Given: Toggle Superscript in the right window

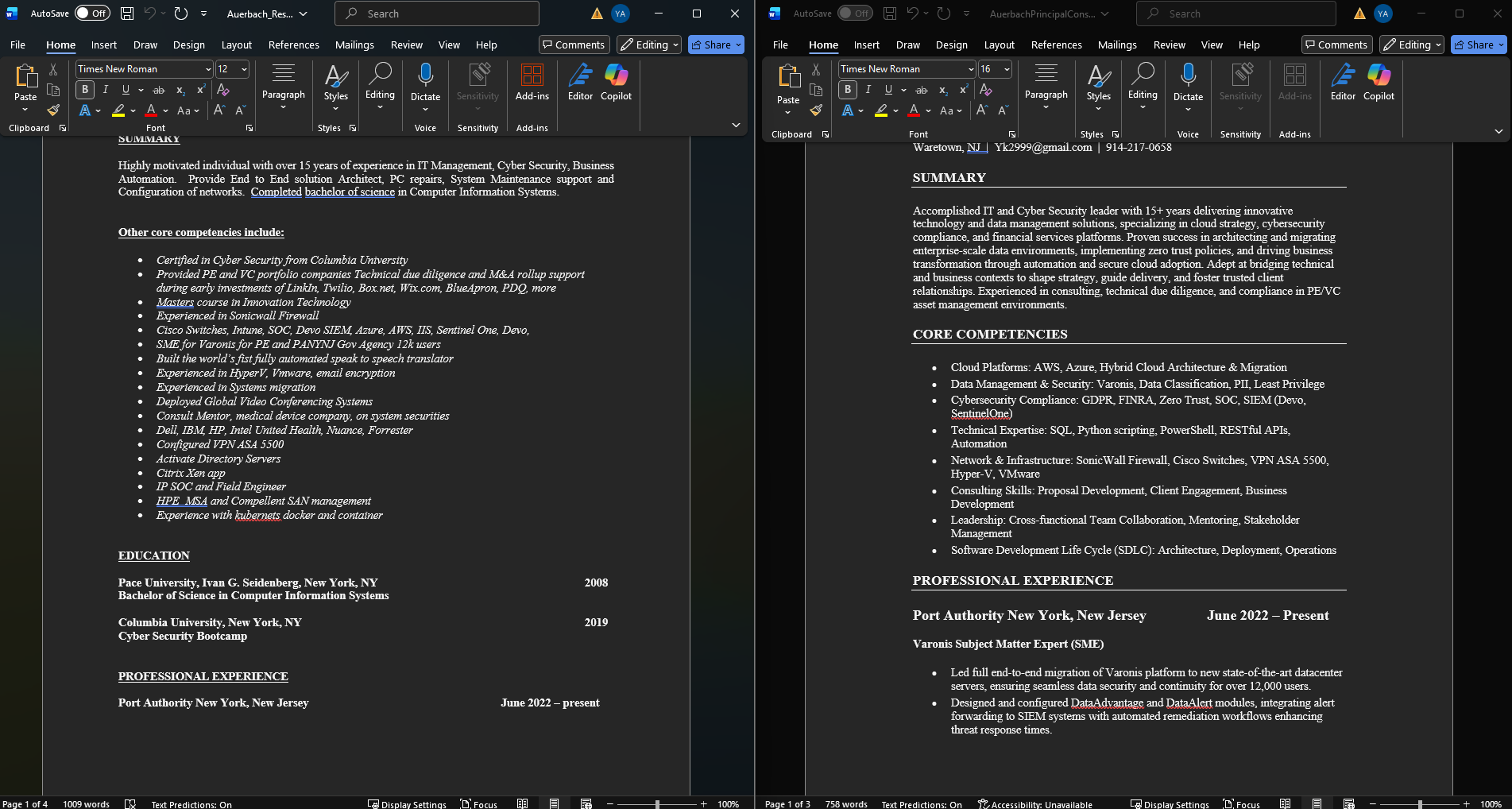Looking at the screenshot, I should tap(963, 90).
